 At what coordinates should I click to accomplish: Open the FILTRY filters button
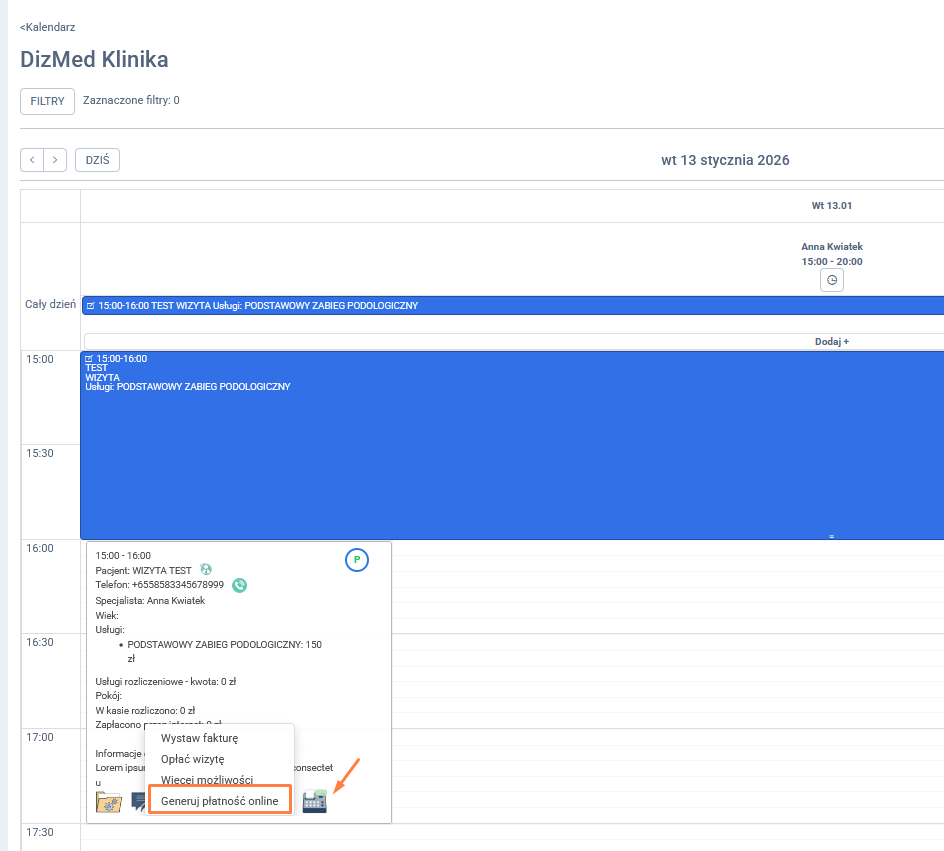(47, 101)
